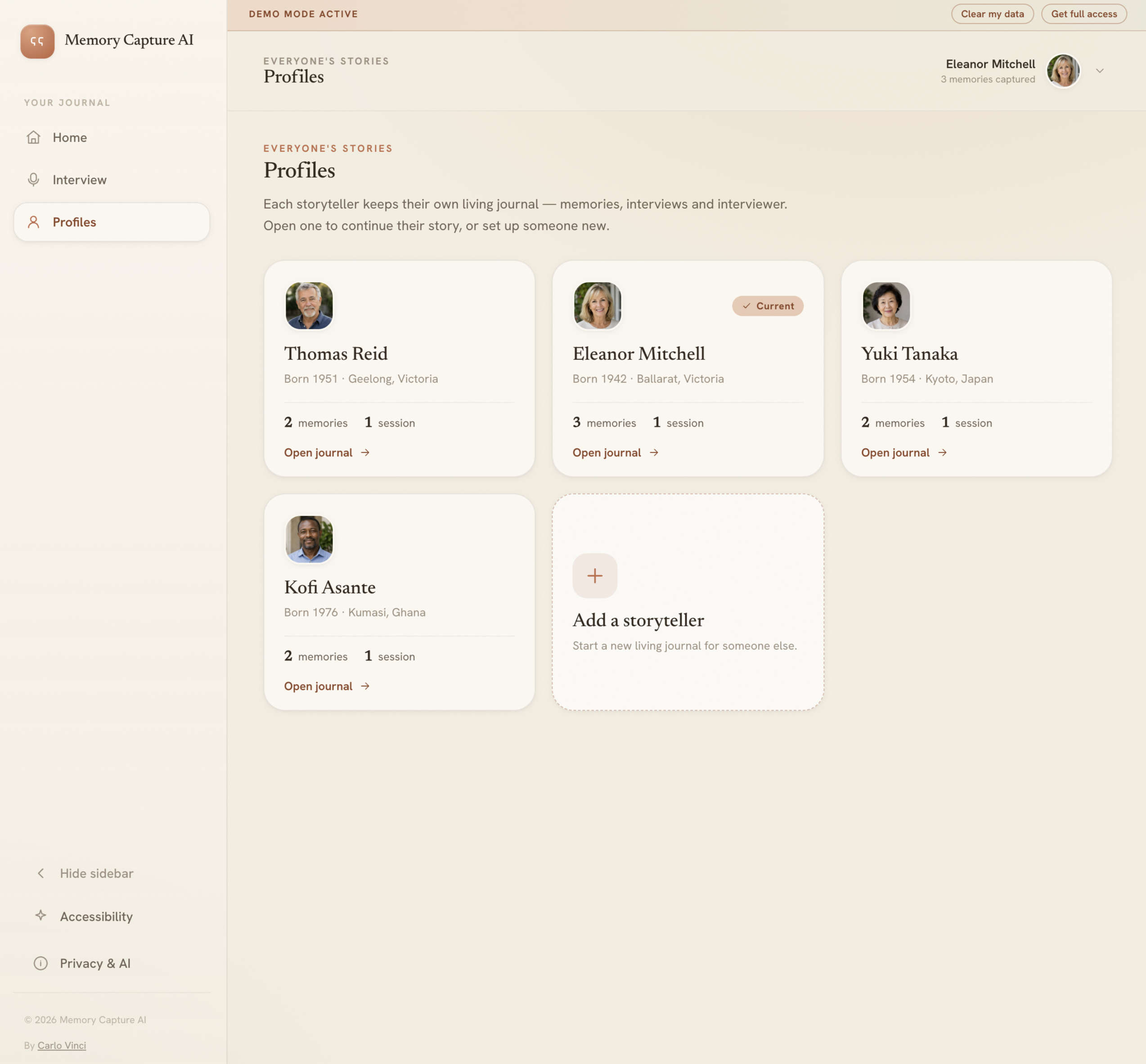The height and width of the screenshot is (1064, 1146).
Task: Click the Clear my data button
Action: 992,14
